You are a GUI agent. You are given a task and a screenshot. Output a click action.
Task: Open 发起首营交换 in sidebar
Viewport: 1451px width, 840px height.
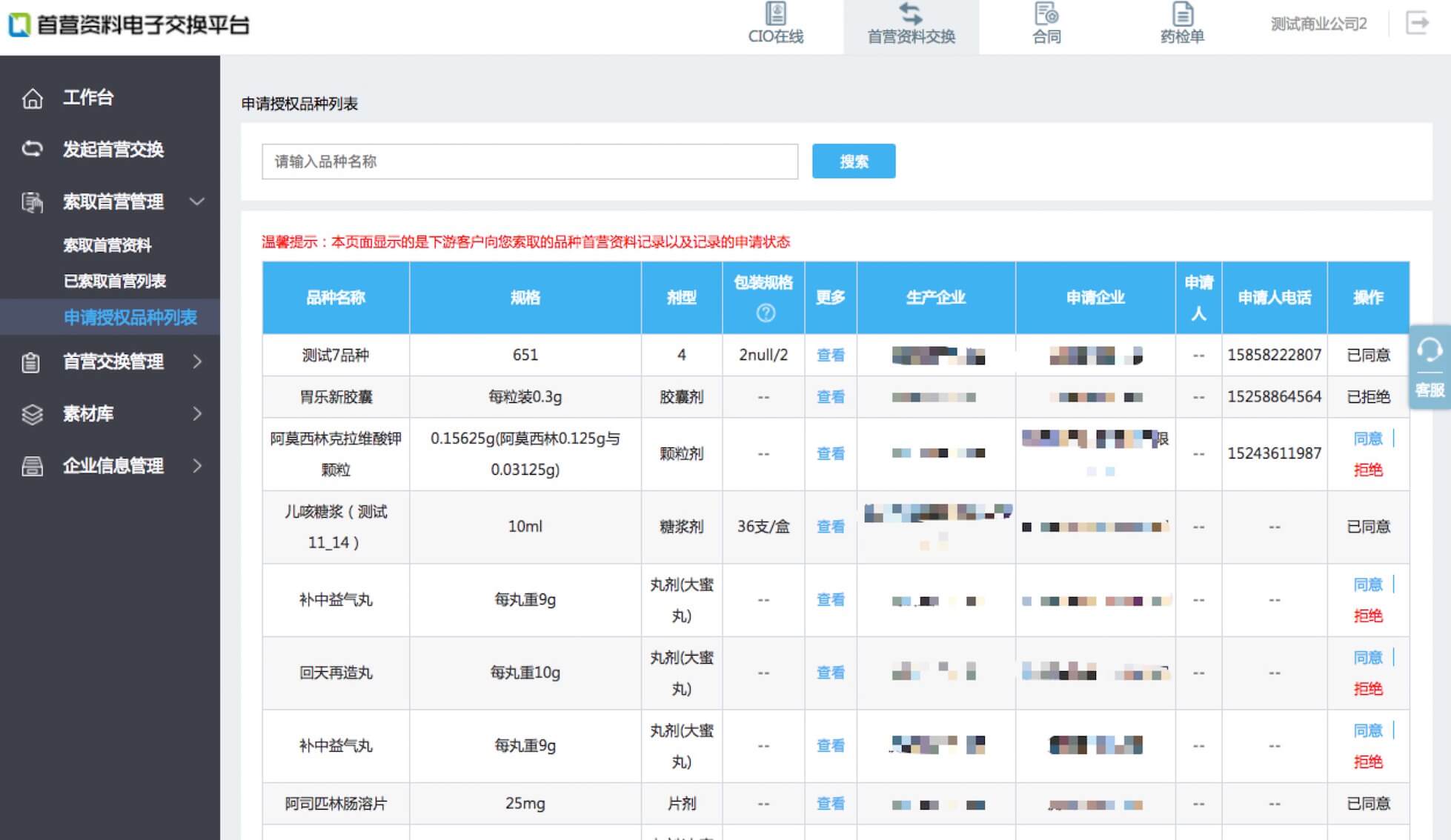[113, 150]
